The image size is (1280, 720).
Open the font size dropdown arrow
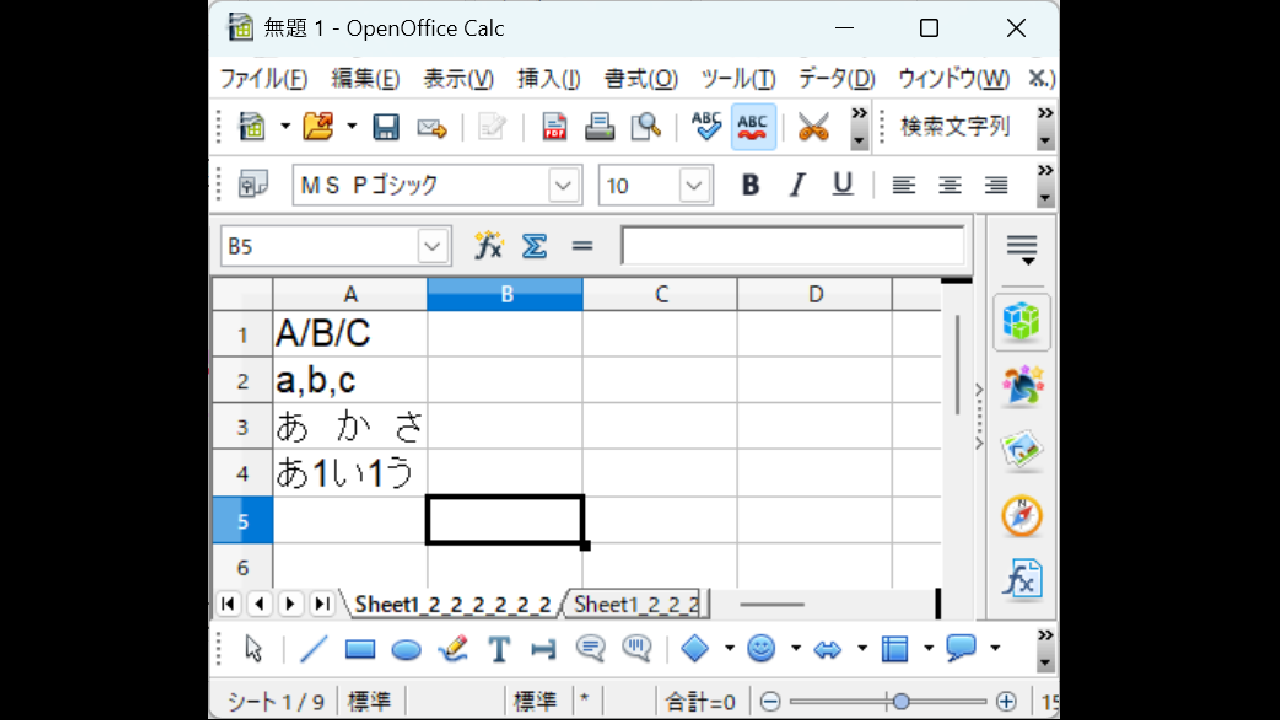[x=695, y=185]
